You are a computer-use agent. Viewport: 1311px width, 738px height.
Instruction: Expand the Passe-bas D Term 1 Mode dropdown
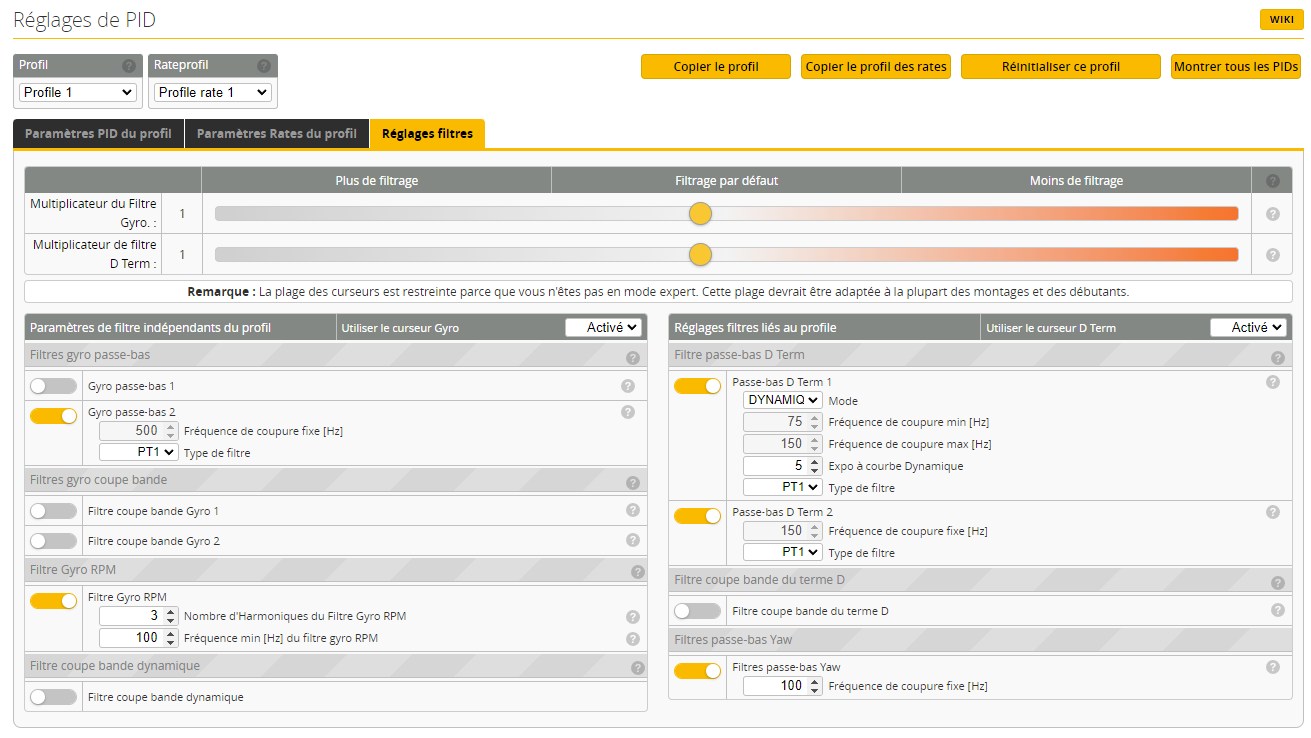[x=782, y=400]
